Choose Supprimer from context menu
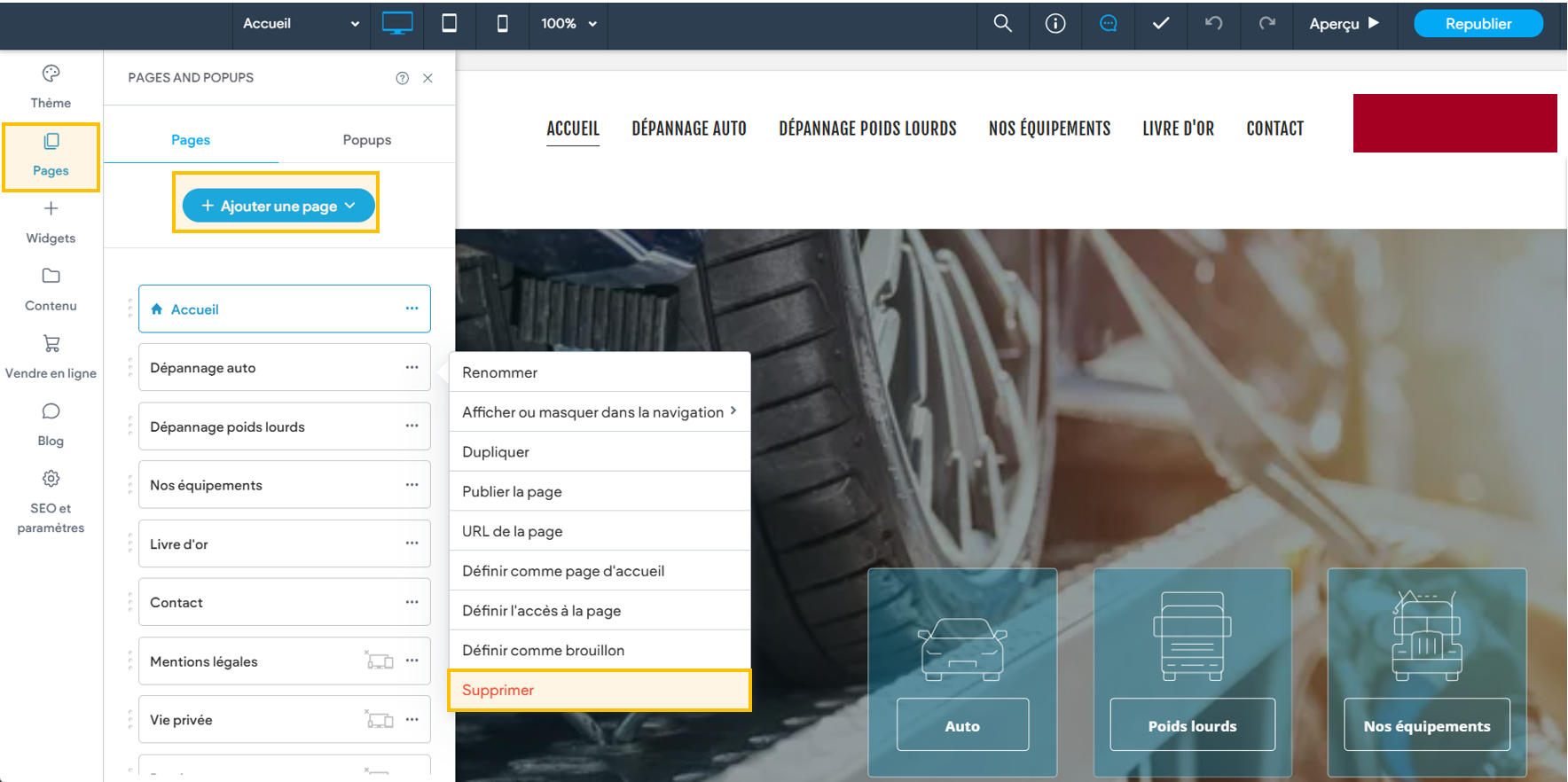This screenshot has height=782, width=1568. [600, 690]
